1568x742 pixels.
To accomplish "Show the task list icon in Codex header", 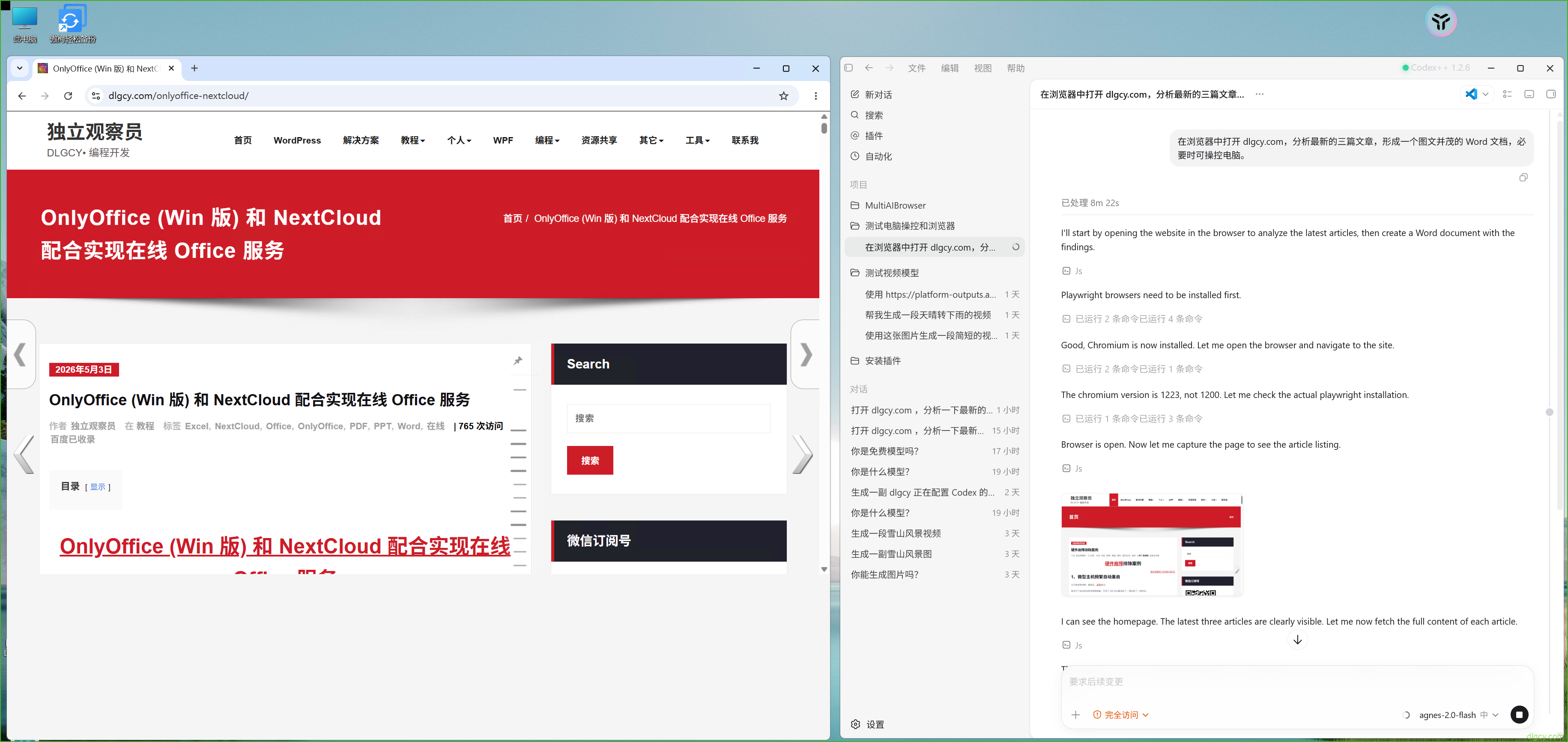I will coord(1507,94).
